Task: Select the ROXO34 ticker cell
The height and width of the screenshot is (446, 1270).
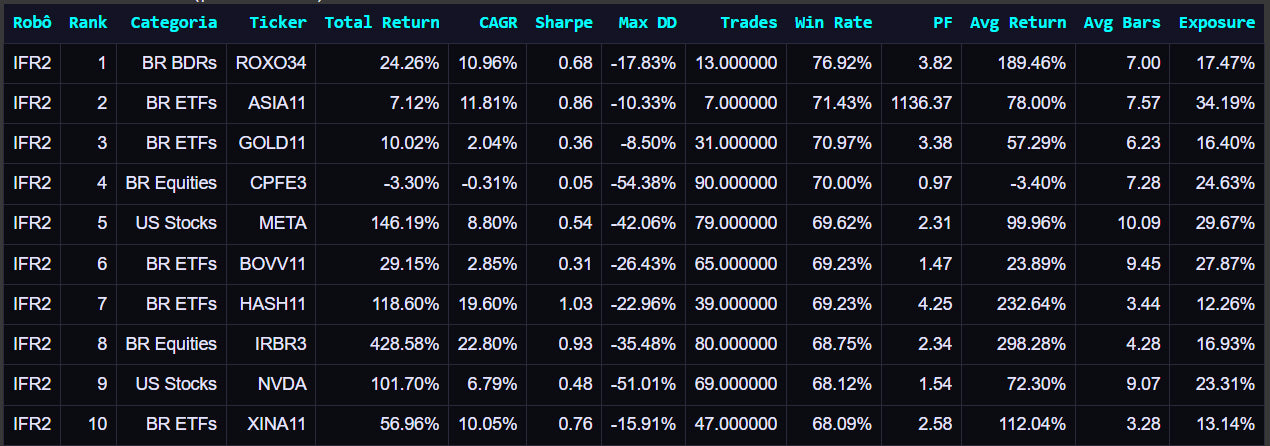Action: click(271, 63)
